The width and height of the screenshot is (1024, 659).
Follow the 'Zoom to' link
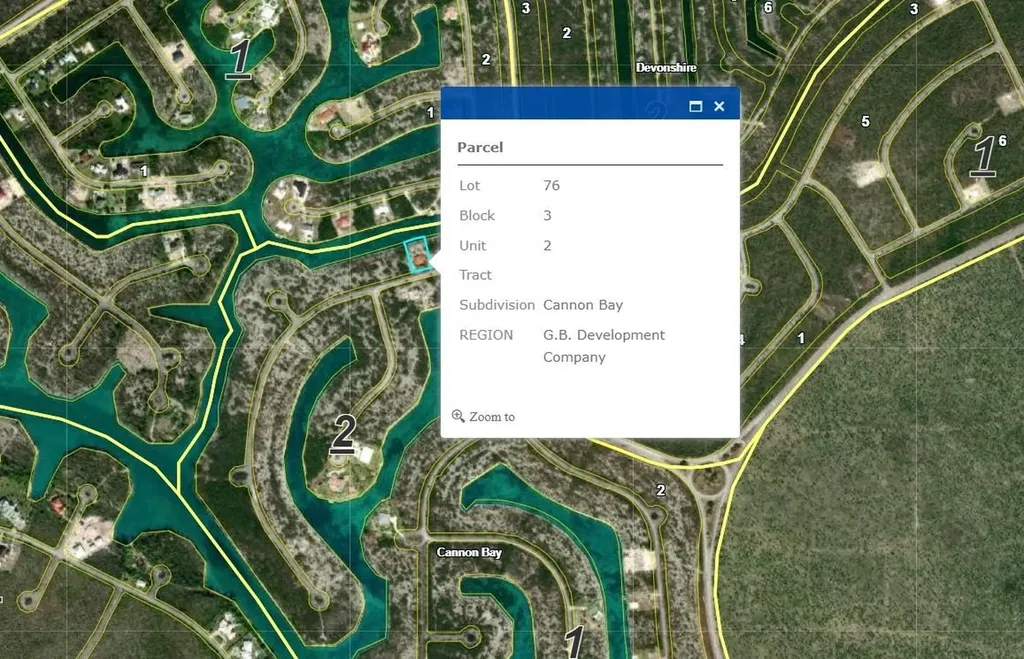tap(491, 417)
